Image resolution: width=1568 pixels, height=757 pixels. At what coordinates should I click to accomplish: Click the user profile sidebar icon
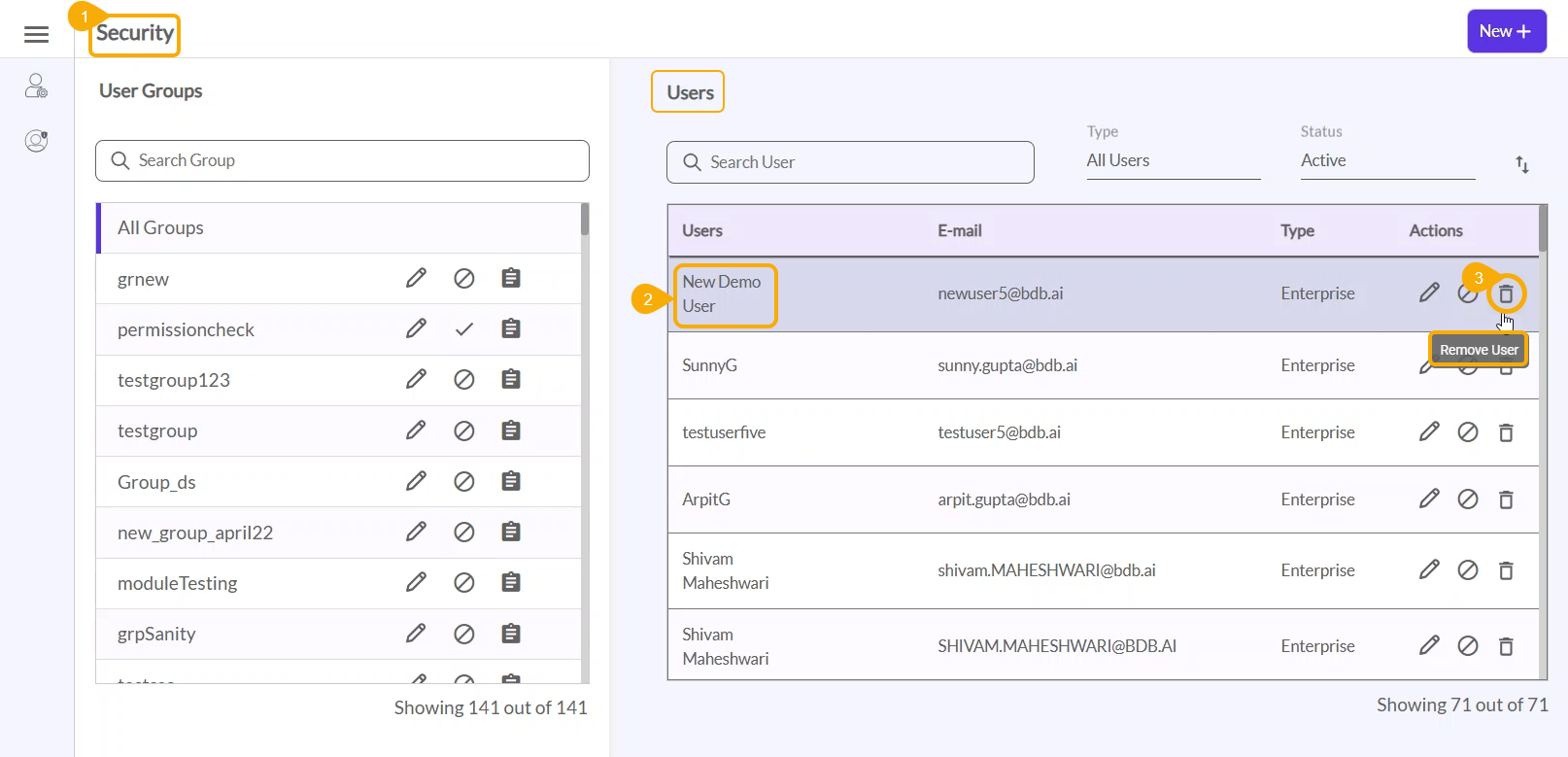(36, 141)
